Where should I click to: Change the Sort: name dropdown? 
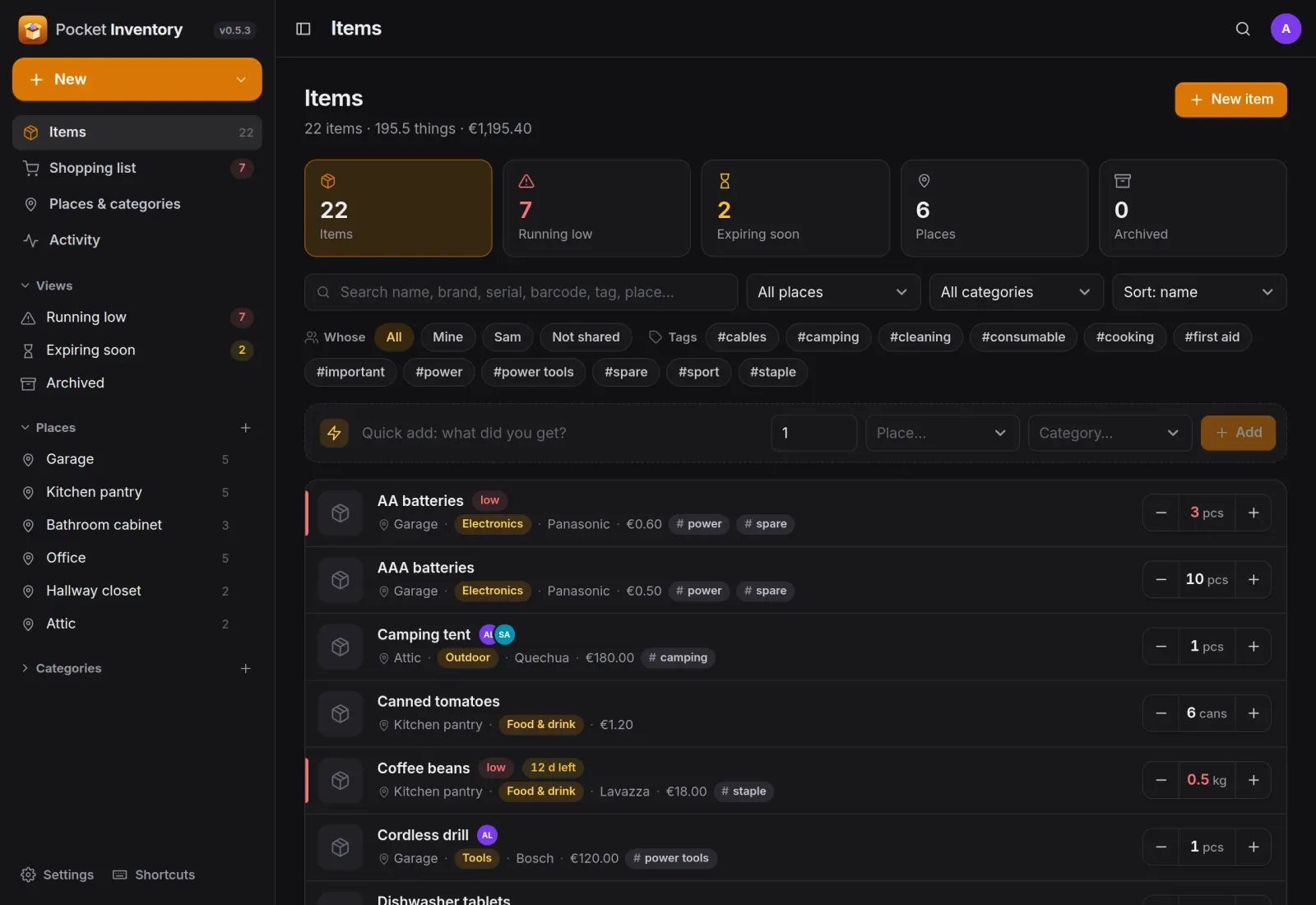(x=1198, y=292)
